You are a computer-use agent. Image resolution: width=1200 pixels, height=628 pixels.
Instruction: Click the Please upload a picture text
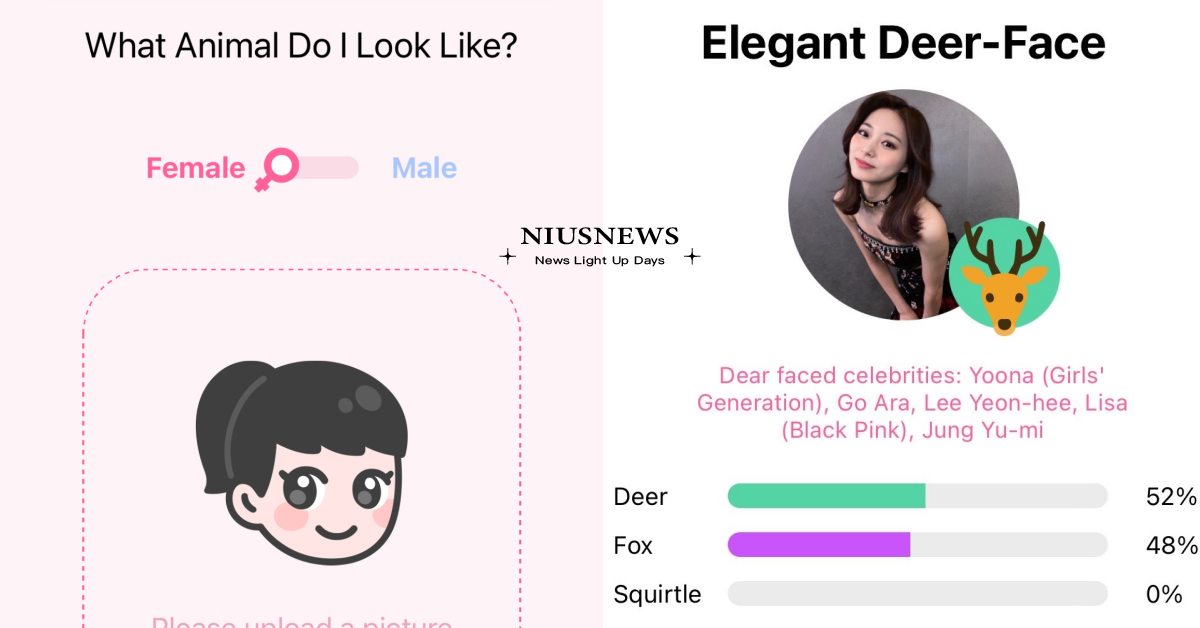[302, 621]
